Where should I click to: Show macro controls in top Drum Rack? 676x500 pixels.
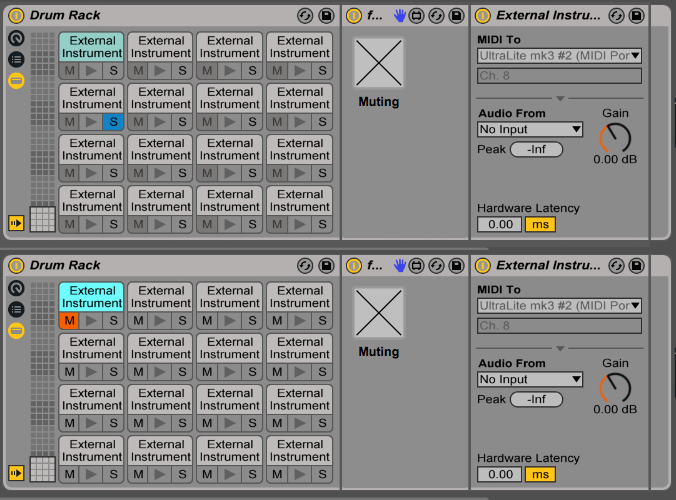[16, 38]
